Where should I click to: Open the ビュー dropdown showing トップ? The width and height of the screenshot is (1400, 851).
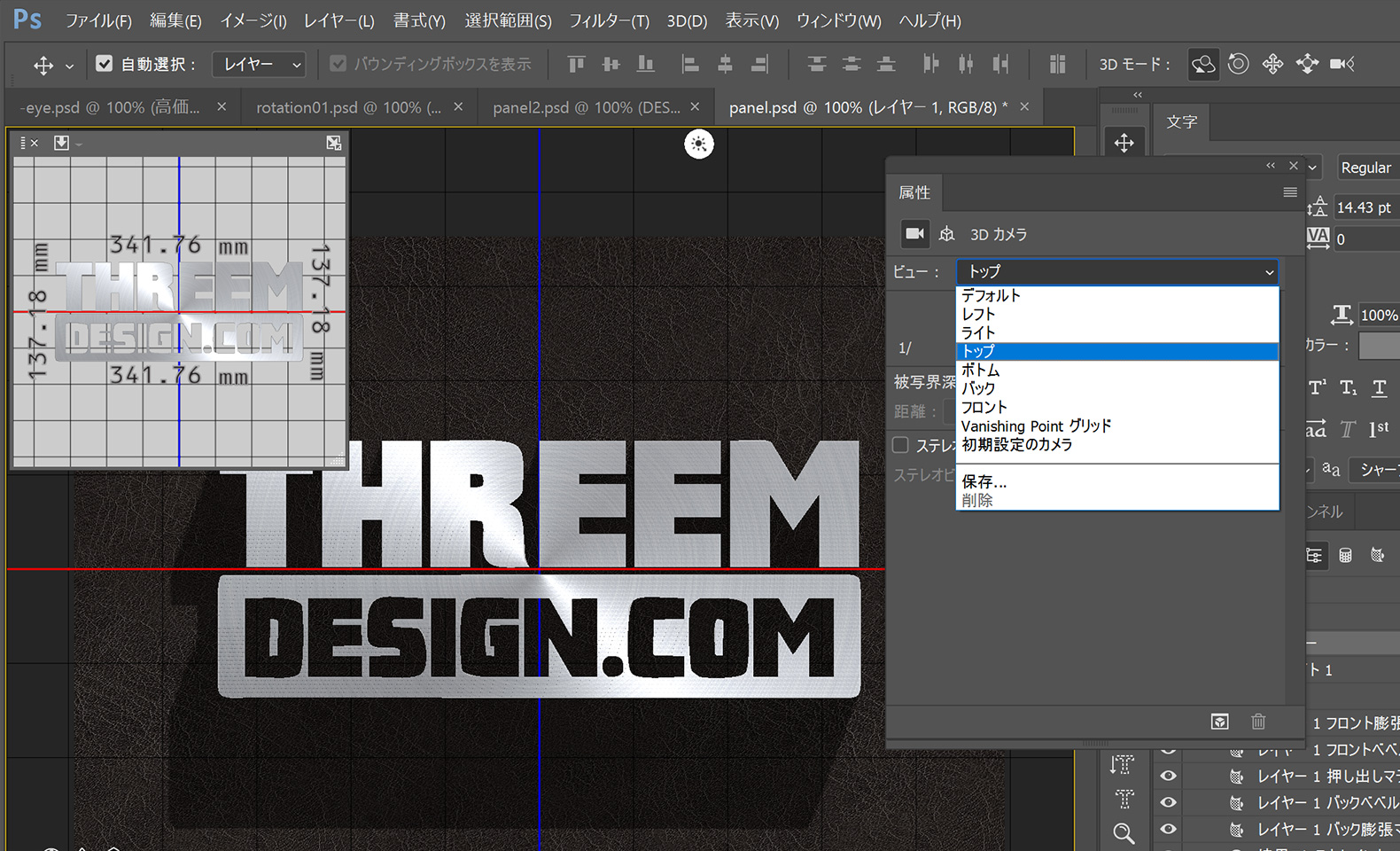point(1117,271)
